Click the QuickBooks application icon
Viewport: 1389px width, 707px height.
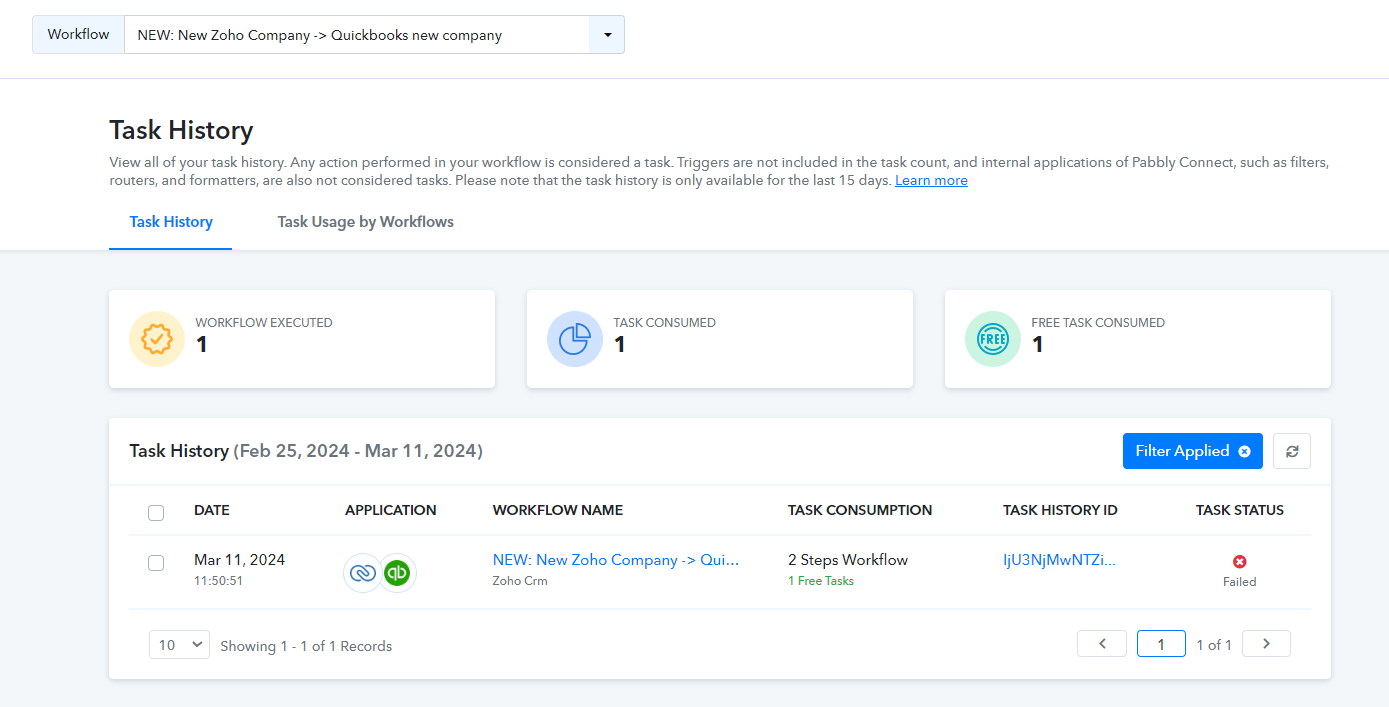click(397, 573)
